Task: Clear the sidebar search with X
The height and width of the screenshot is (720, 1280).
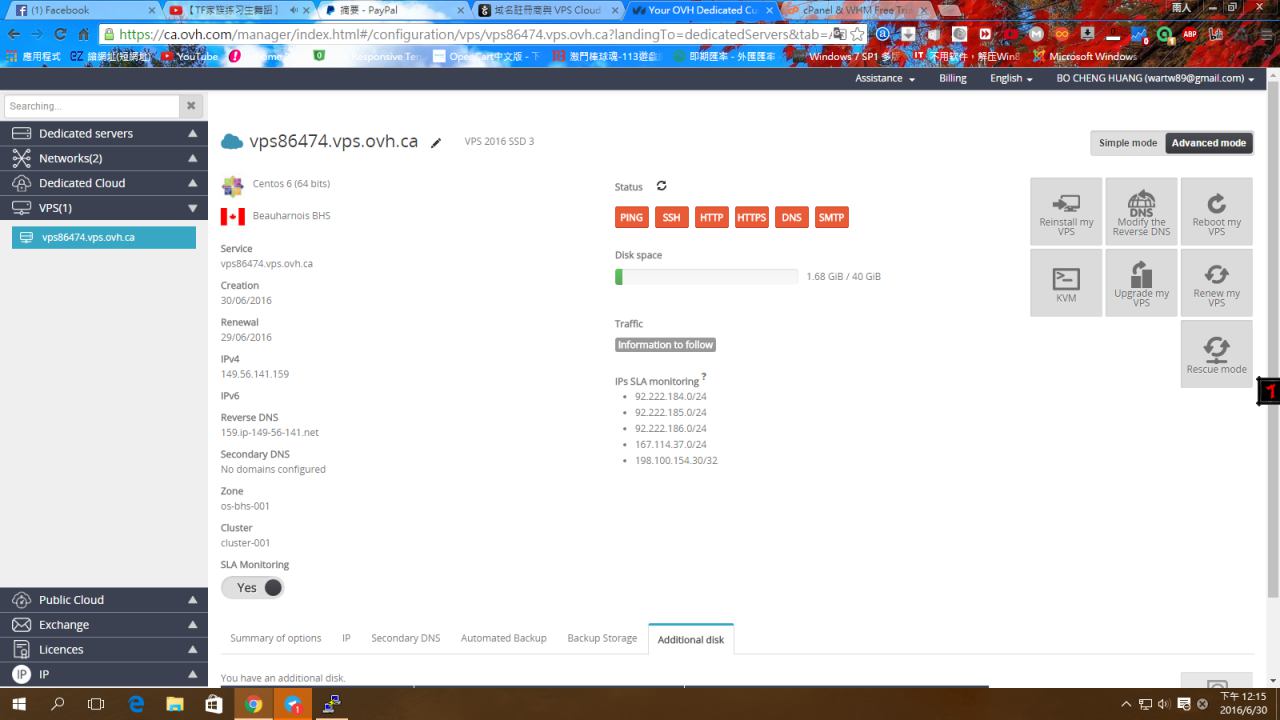Action: 191,106
